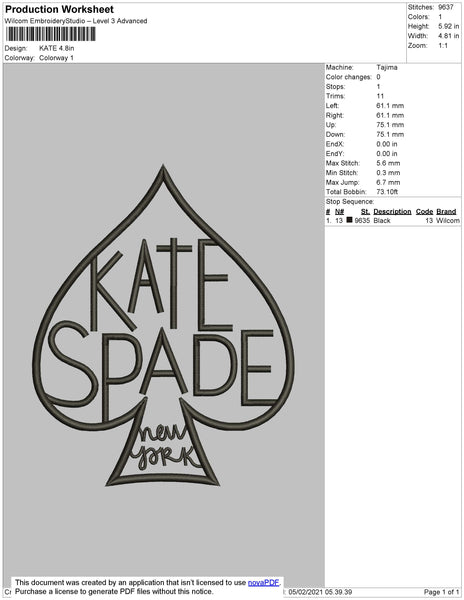Screen dimensions: 464x600
Task: Click the design name 'KATE 4.8in'
Action: (57, 48)
